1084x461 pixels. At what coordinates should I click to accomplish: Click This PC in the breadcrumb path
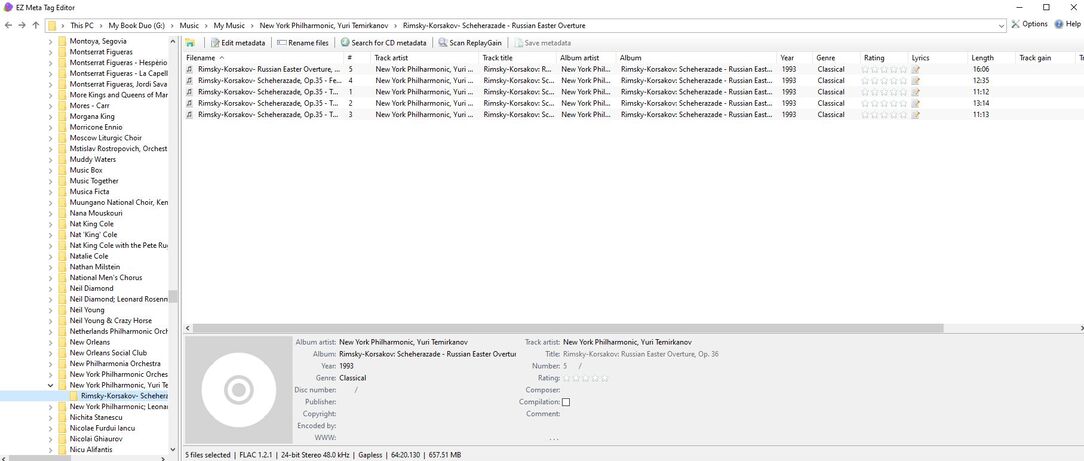tap(82, 26)
